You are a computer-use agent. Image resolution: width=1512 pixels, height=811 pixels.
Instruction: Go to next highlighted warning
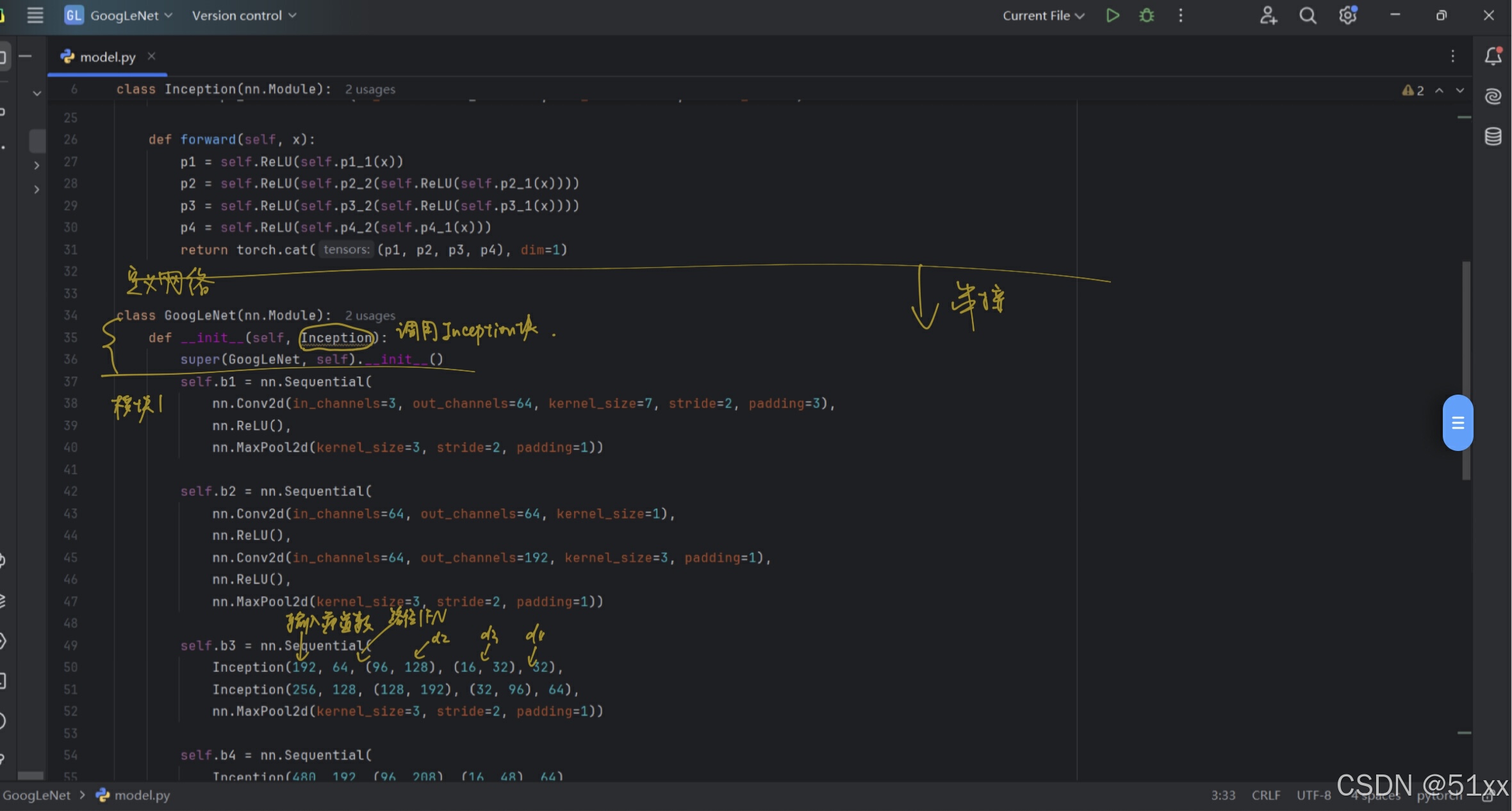pos(1460,90)
